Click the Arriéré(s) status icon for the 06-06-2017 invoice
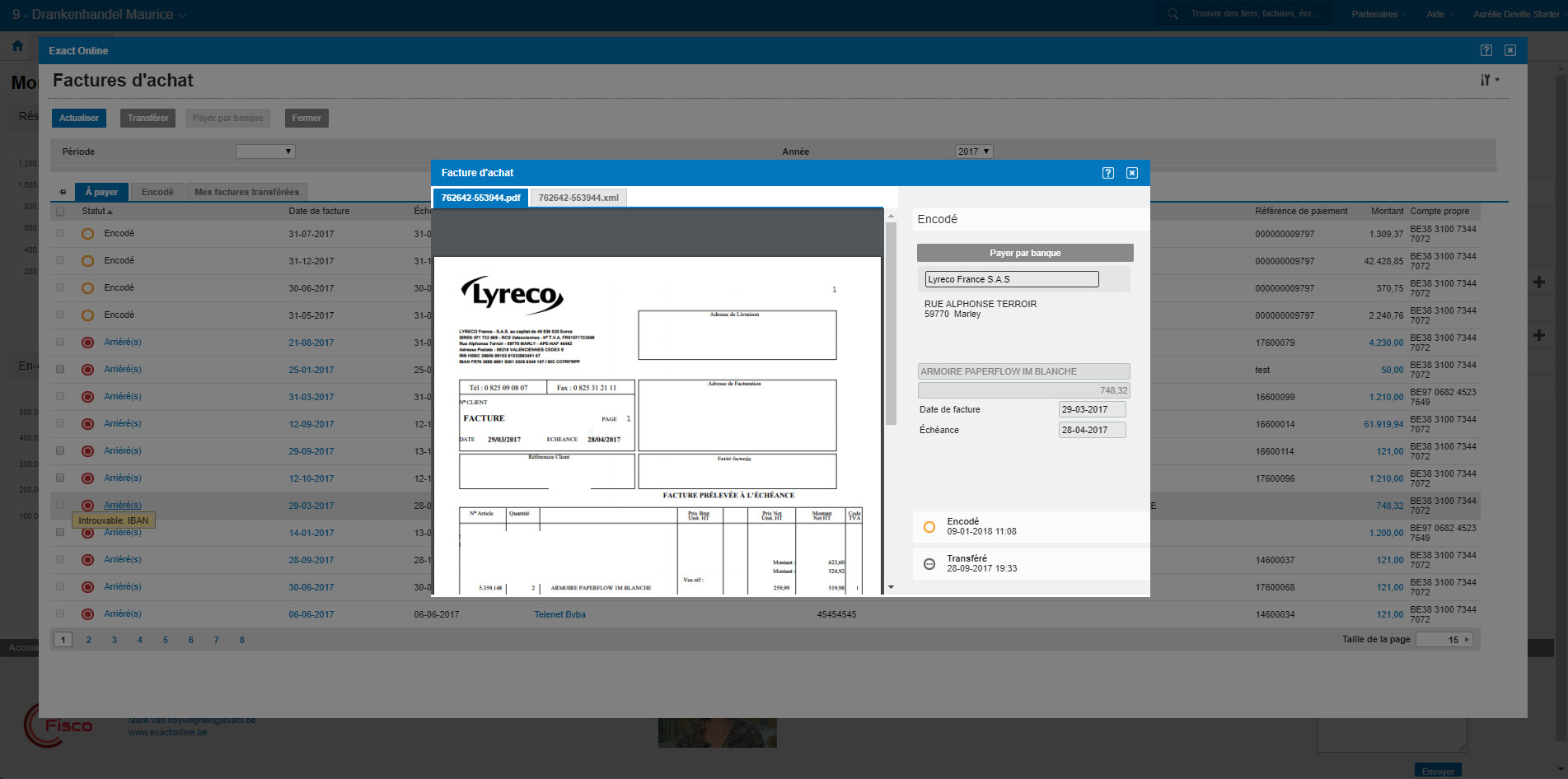The width and height of the screenshot is (1568, 779). click(88, 614)
